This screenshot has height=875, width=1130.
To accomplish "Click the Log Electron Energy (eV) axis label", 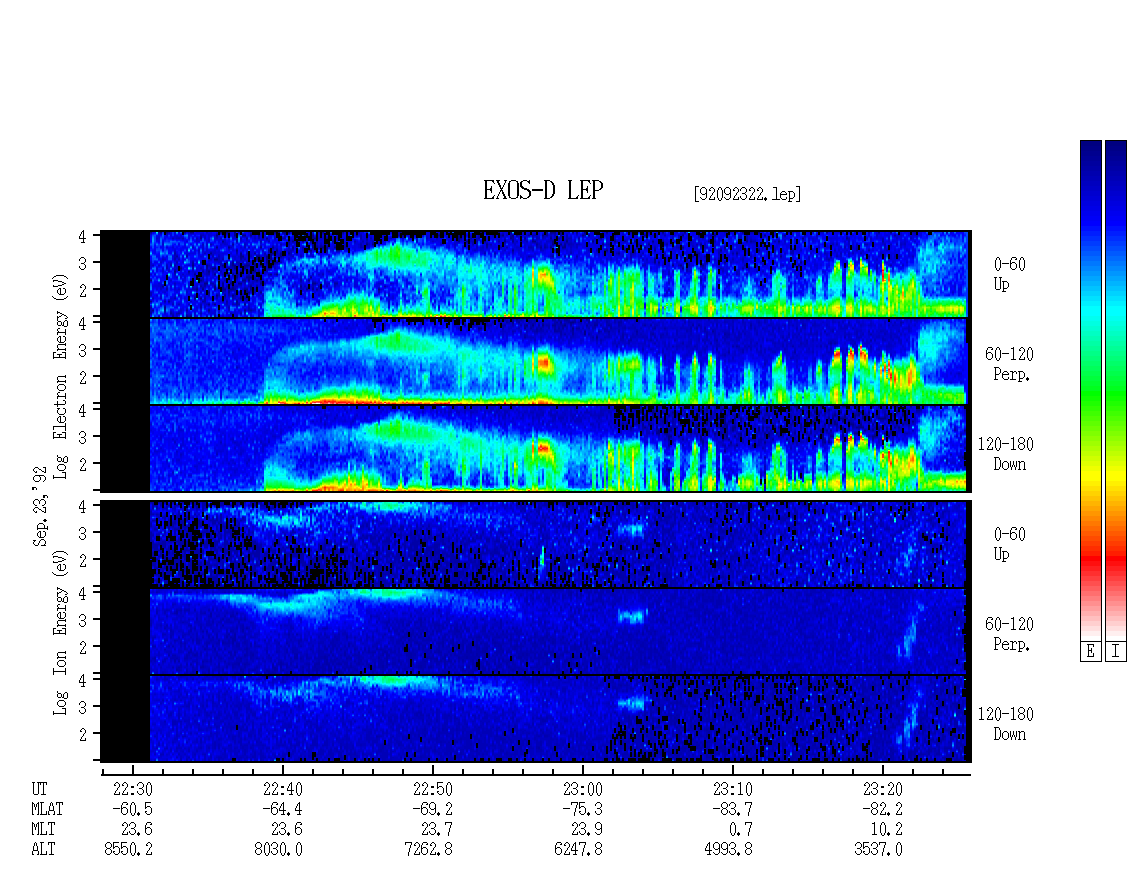I will click(x=61, y=376).
